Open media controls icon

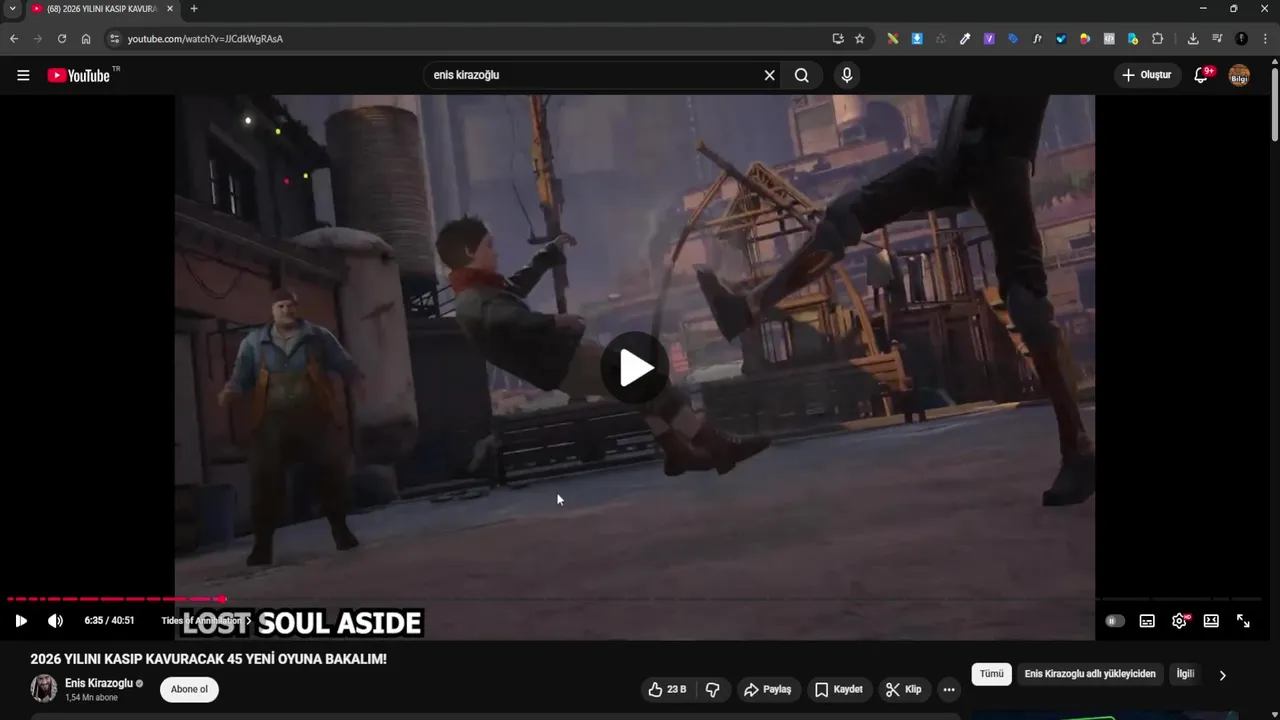[1217, 39]
